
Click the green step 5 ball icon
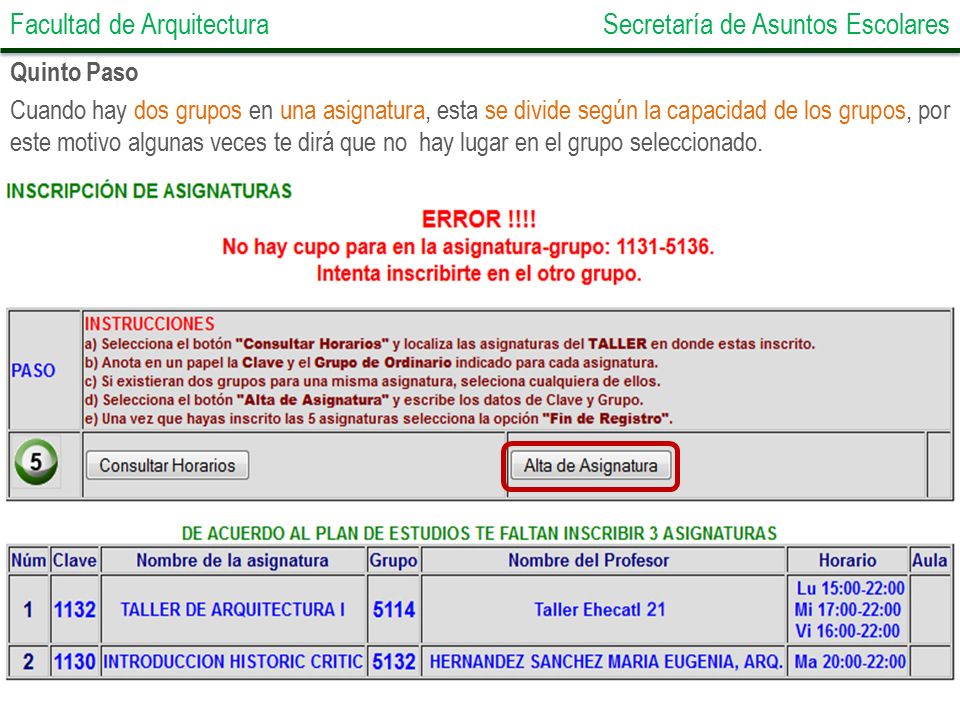coord(36,462)
